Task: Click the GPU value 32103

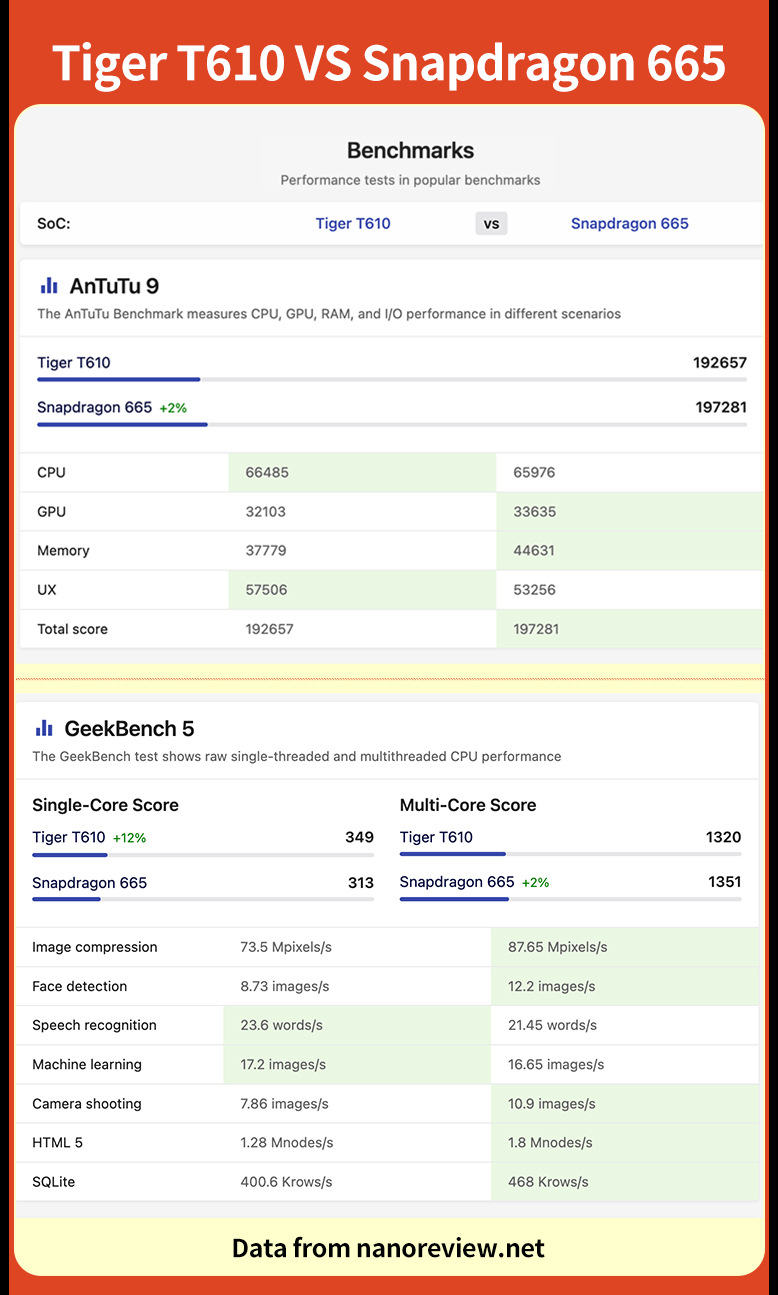Action: pos(266,511)
